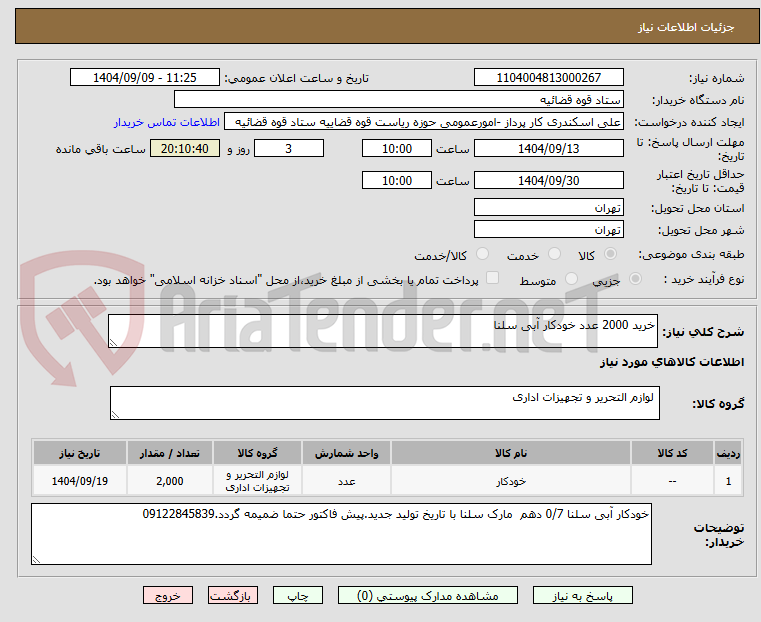The image size is (761, 622).
Task: Click the کد کالا column header
Action: [x=672, y=453]
